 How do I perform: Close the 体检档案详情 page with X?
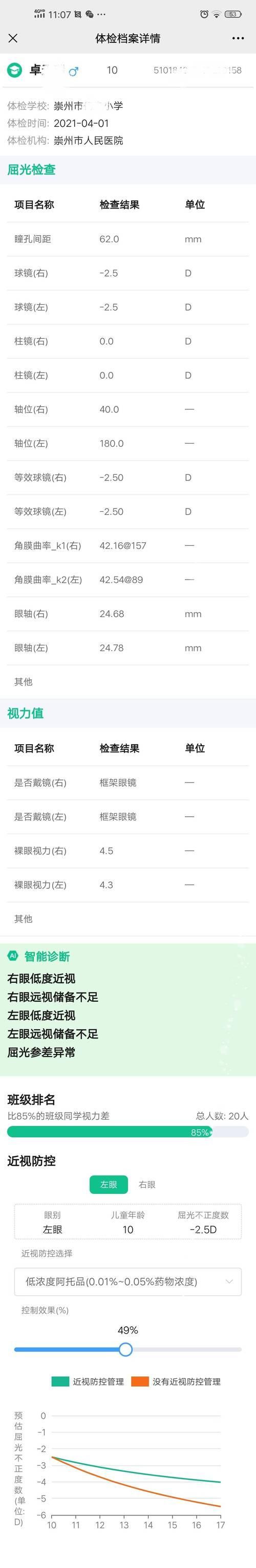pos(13,38)
